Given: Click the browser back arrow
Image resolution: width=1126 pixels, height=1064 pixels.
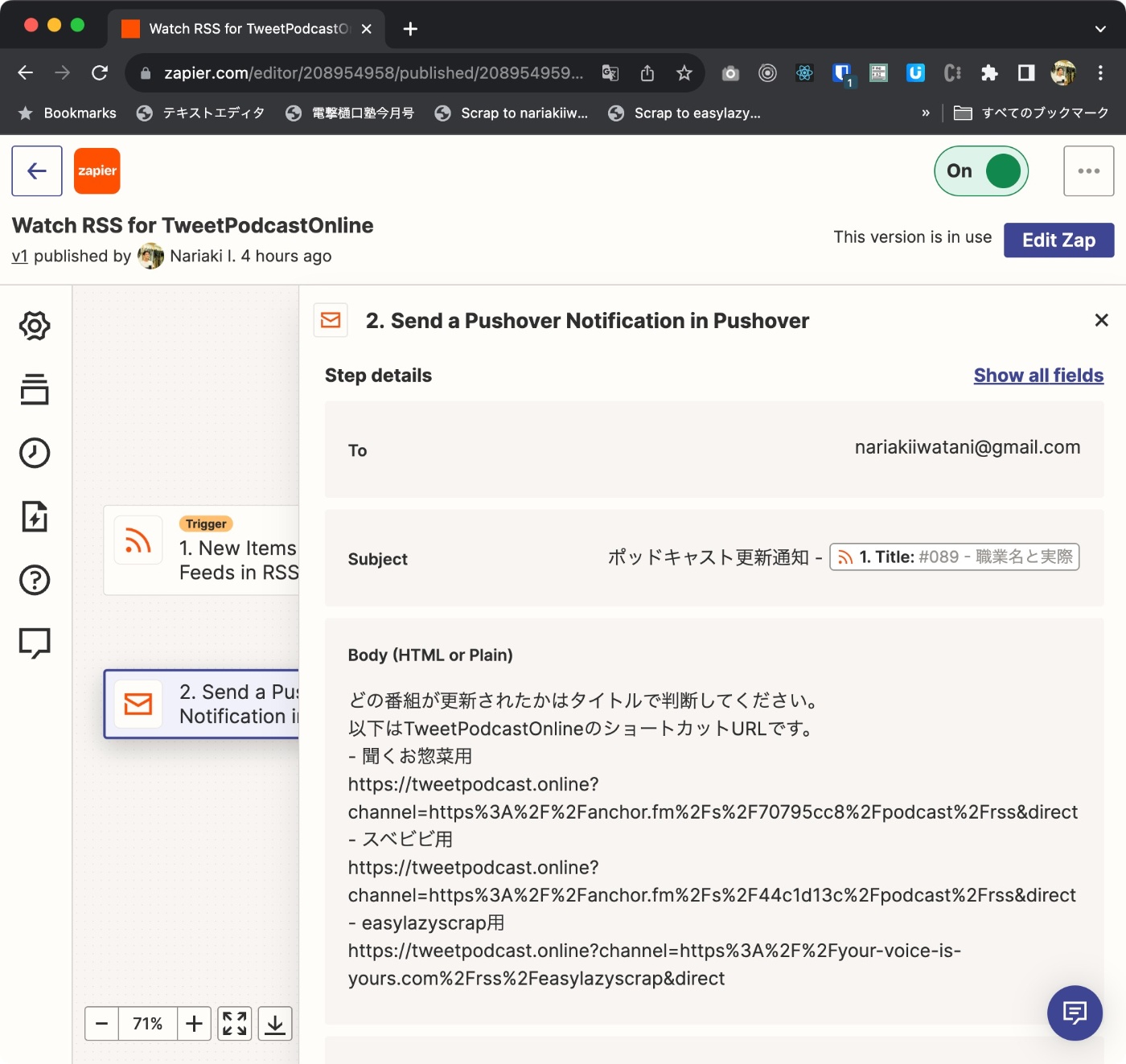Looking at the screenshot, I should click(x=26, y=73).
